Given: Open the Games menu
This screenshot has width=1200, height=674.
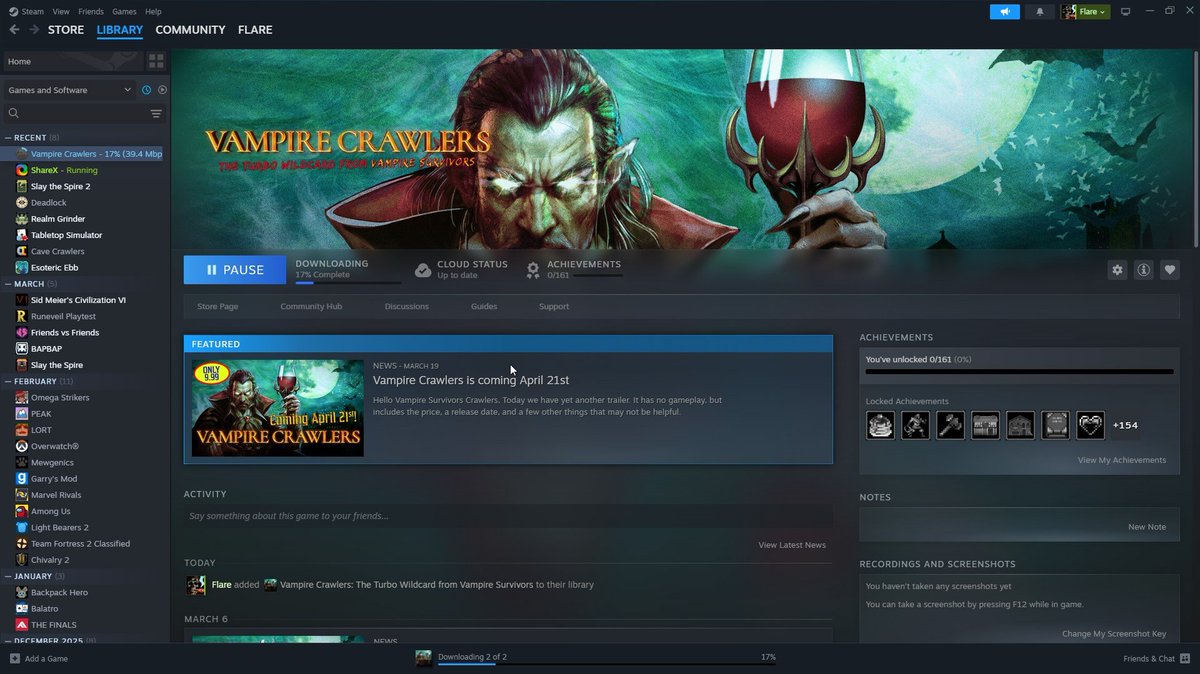Looking at the screenshot, I should [124, 12].
